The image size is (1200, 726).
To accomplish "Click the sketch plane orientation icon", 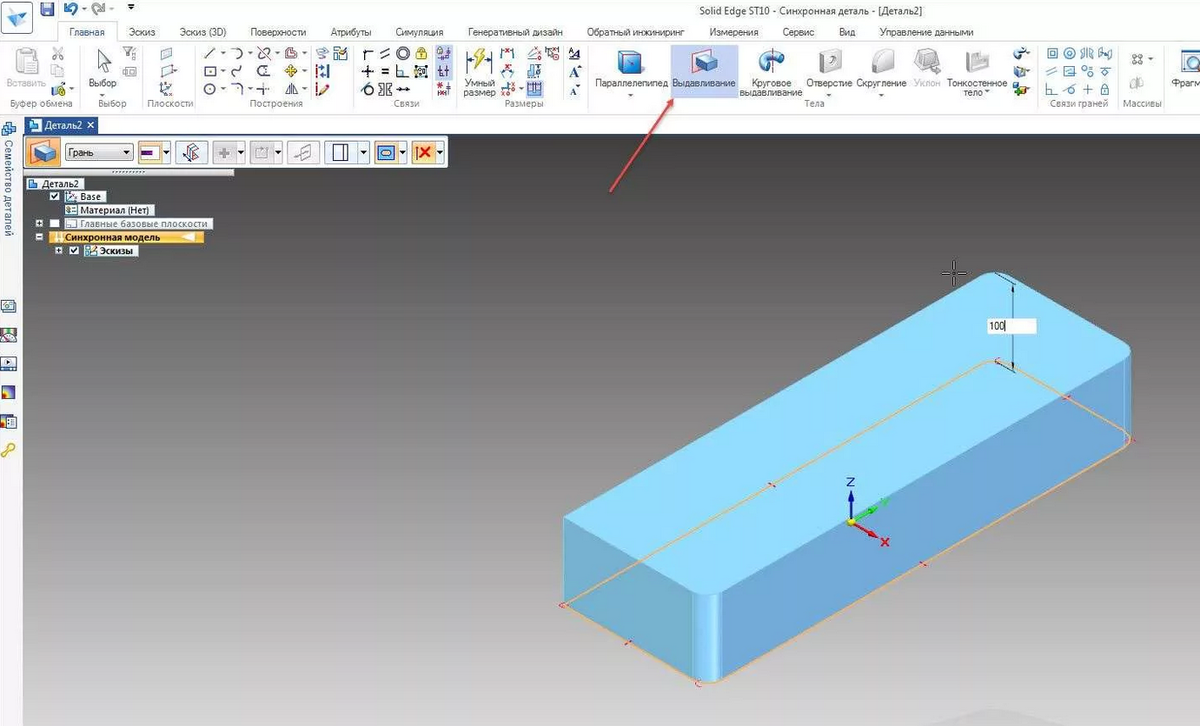I will point(190,152).
